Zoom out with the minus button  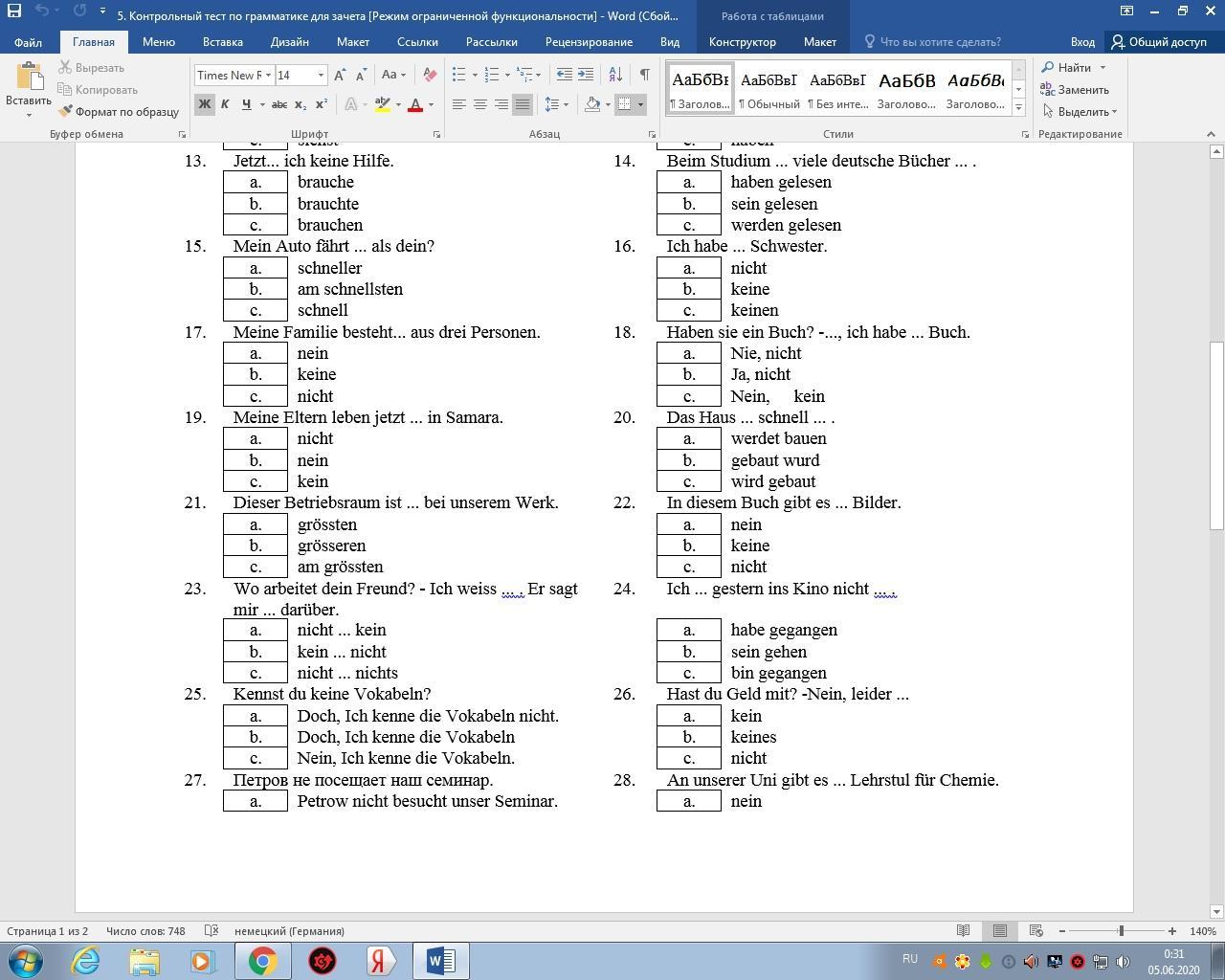tap(1062, 931)
